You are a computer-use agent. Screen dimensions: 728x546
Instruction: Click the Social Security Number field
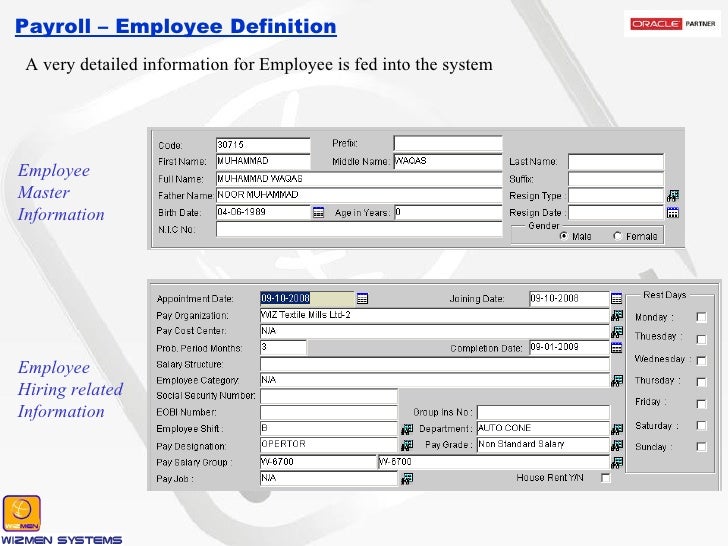coord(329,396)
